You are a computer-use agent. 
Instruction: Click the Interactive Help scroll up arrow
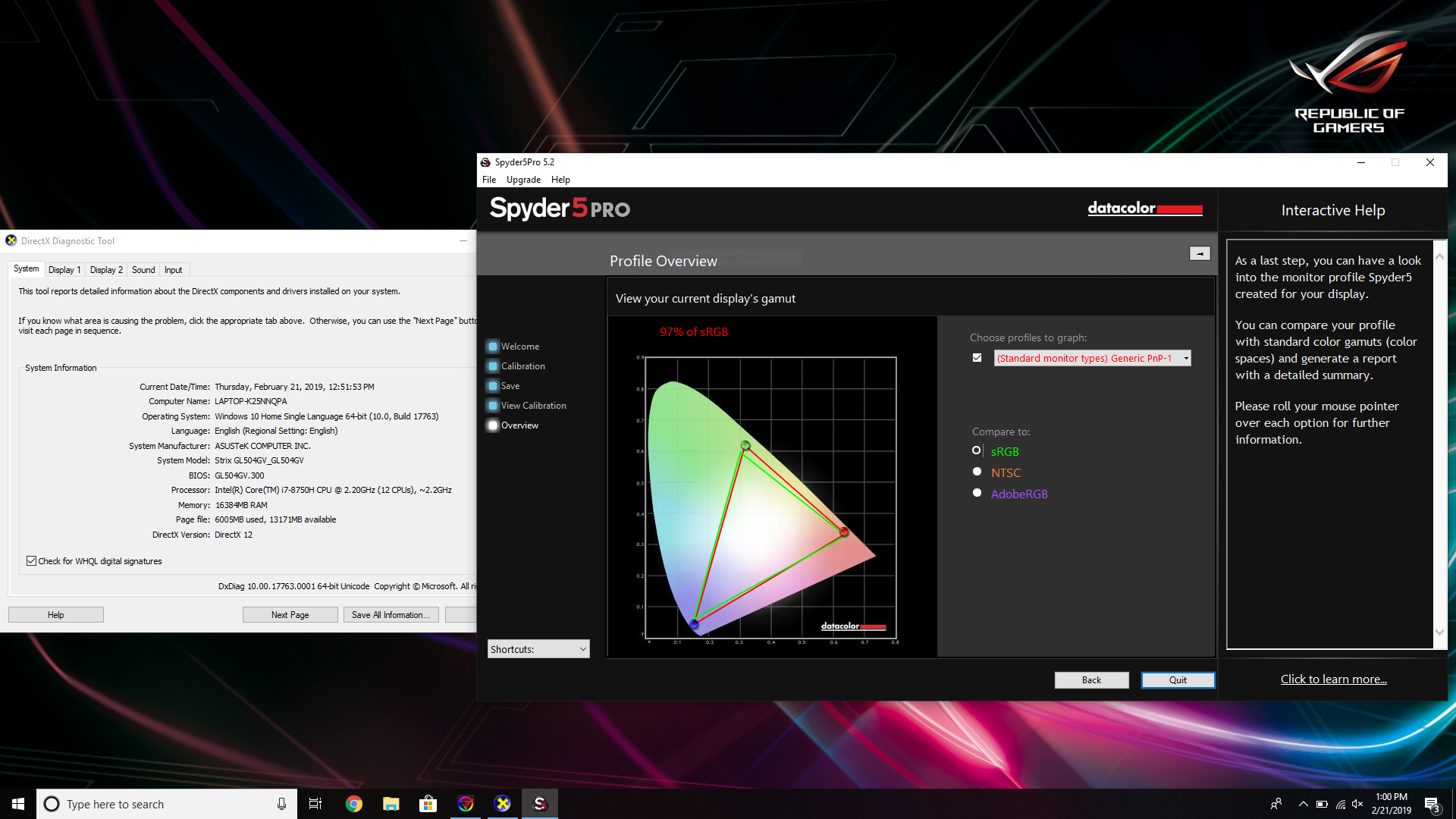(1439, 257)
